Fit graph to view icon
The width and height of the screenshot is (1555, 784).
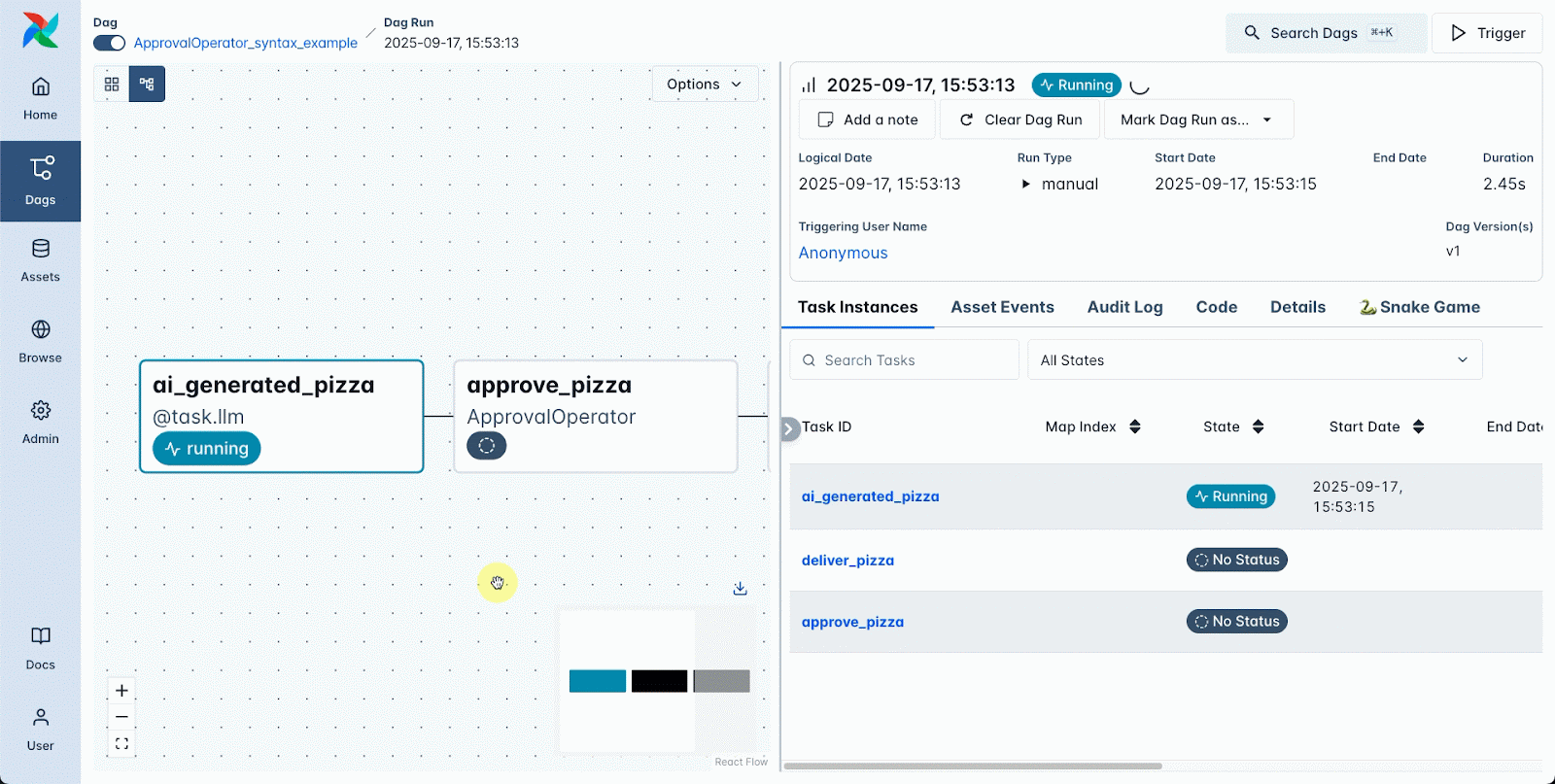pyautogui.click(x=121, y=744)
